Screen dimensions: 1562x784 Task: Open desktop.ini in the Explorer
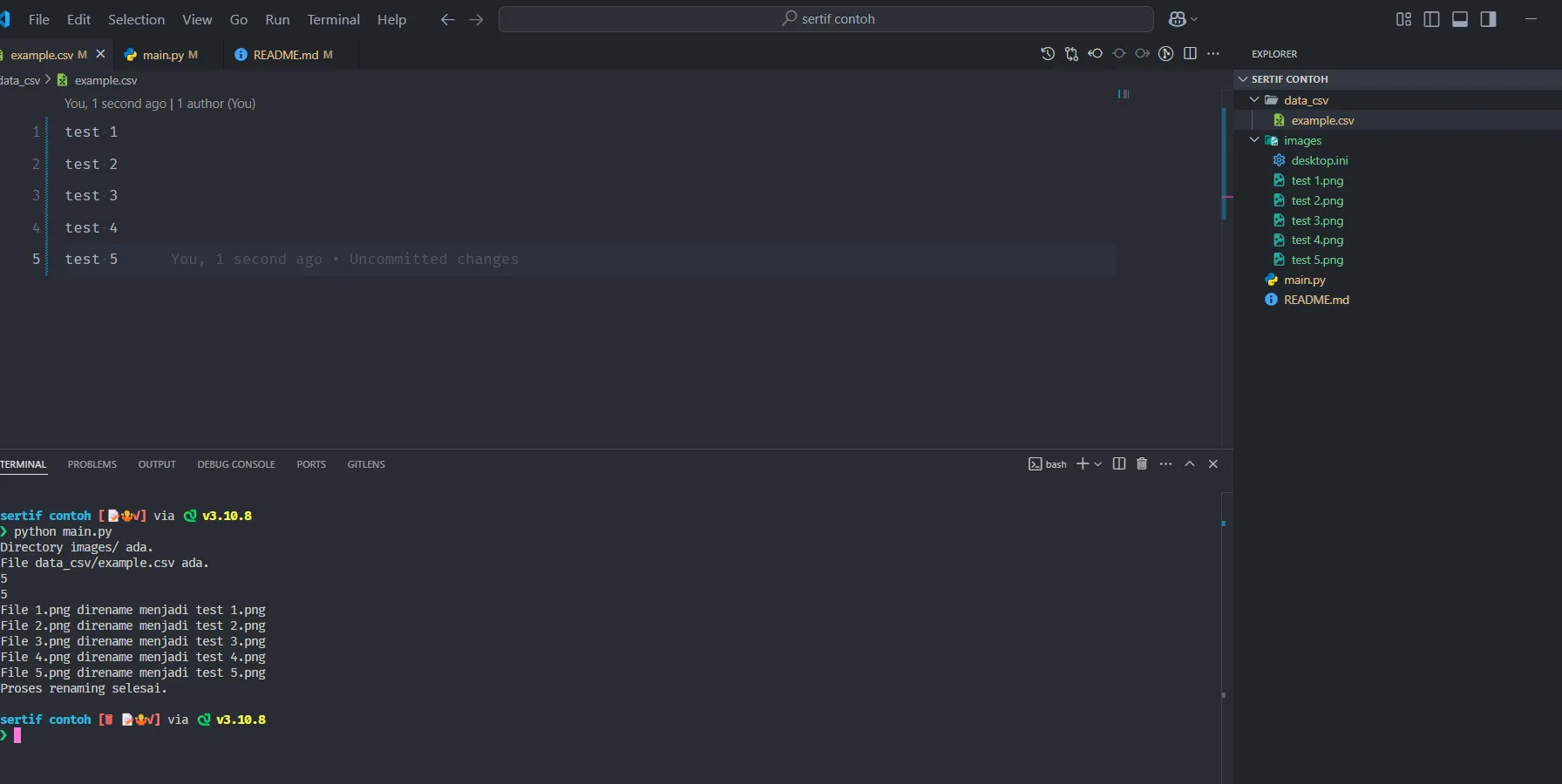coord(1319,160)
